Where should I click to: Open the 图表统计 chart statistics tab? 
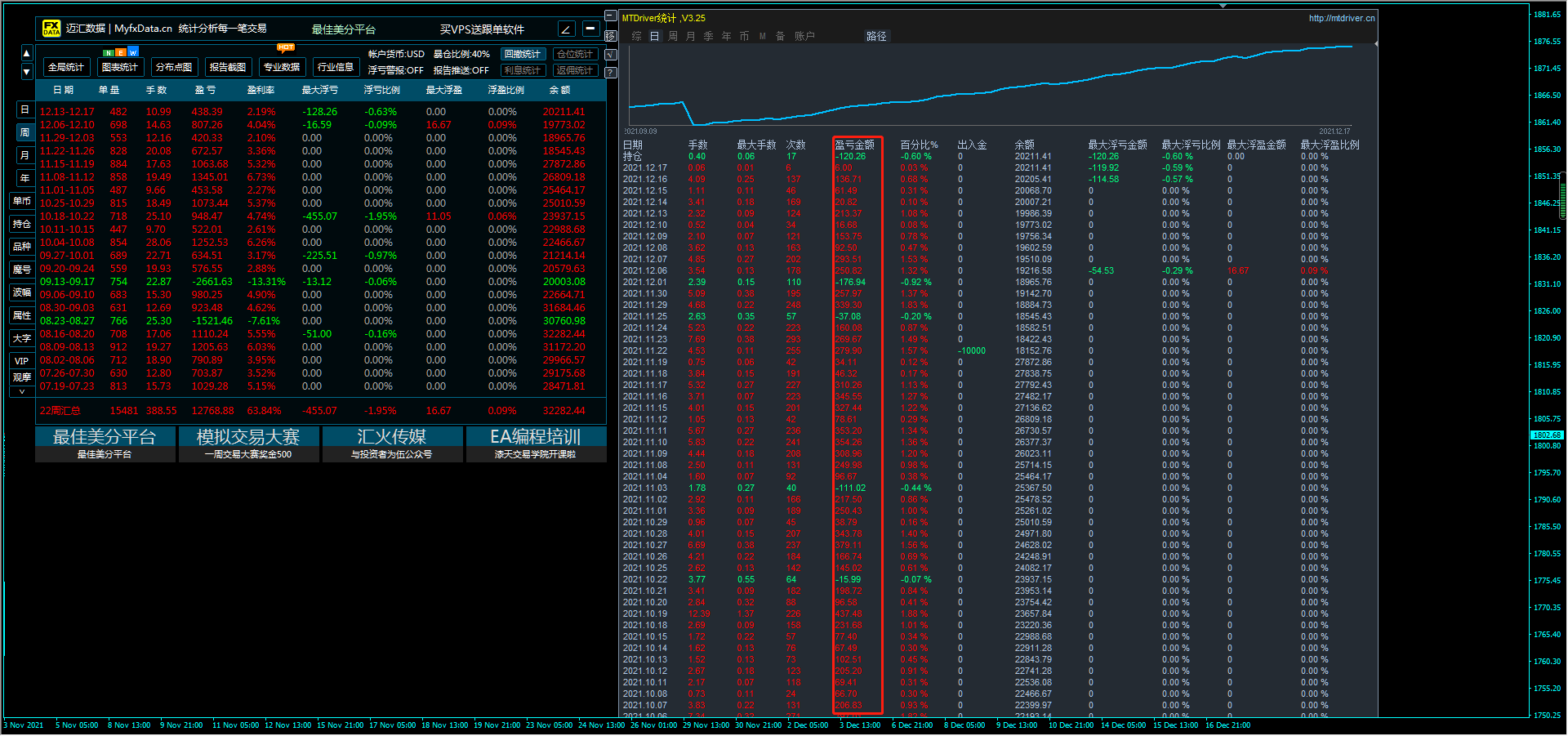(x=120, y=67)
